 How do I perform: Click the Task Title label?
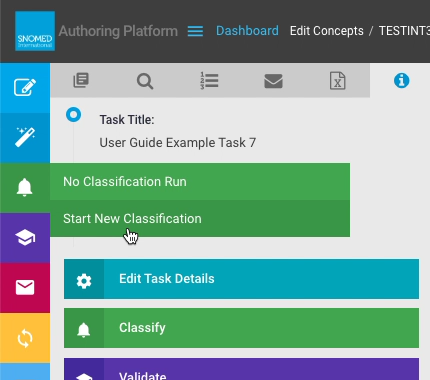(127, 120)
